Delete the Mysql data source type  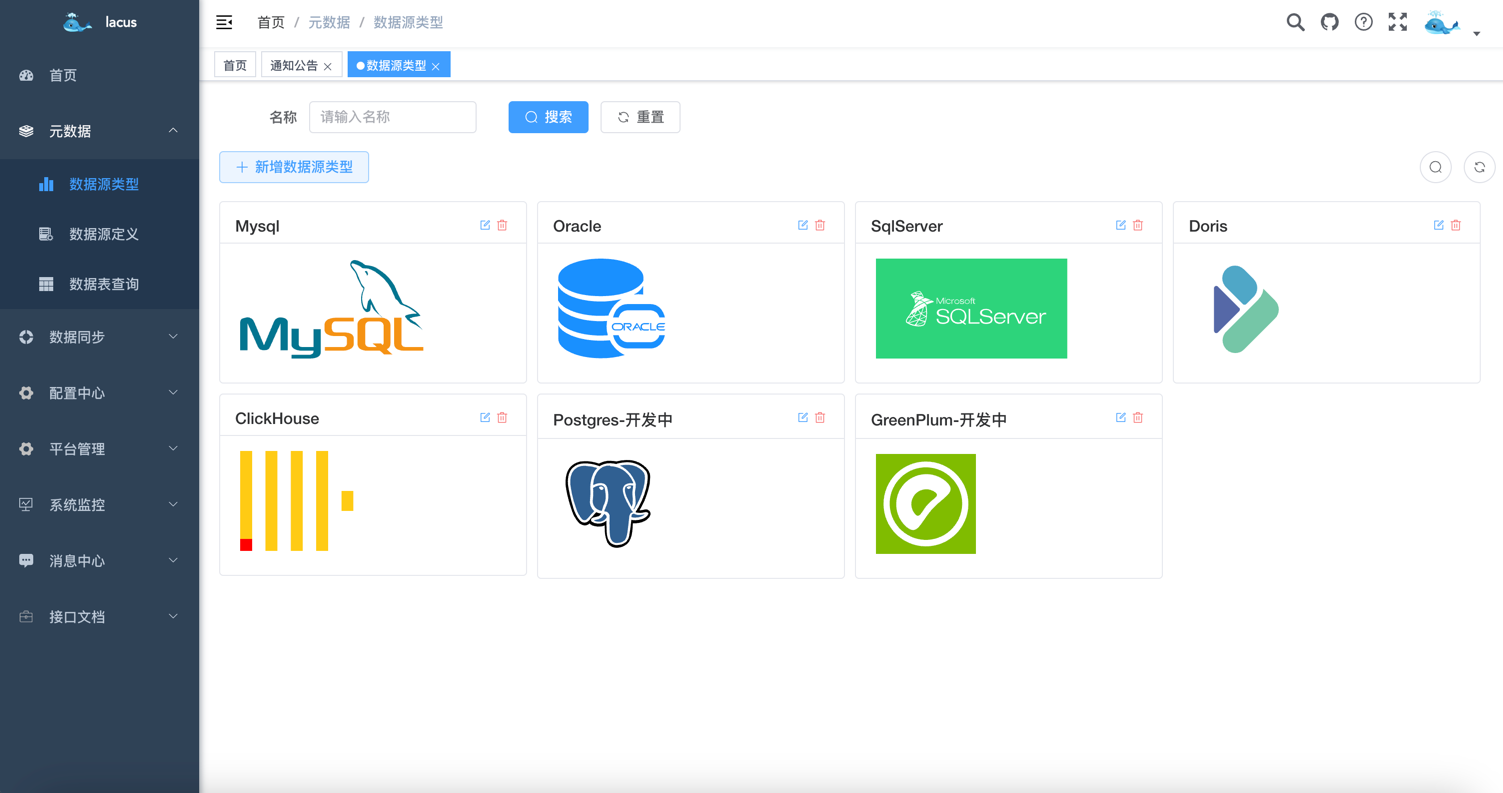[502, 225]
